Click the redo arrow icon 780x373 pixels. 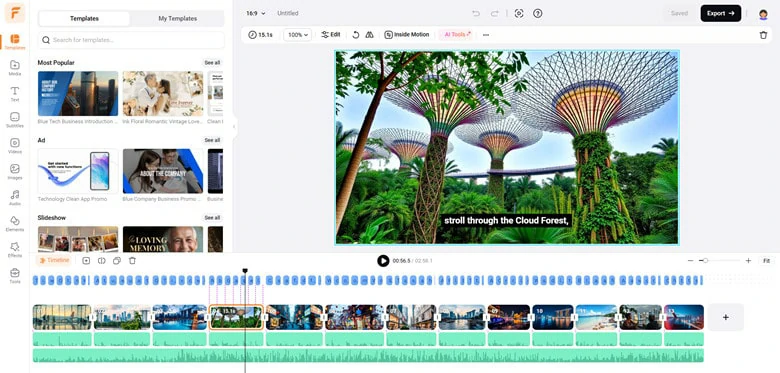click(494, 13)
